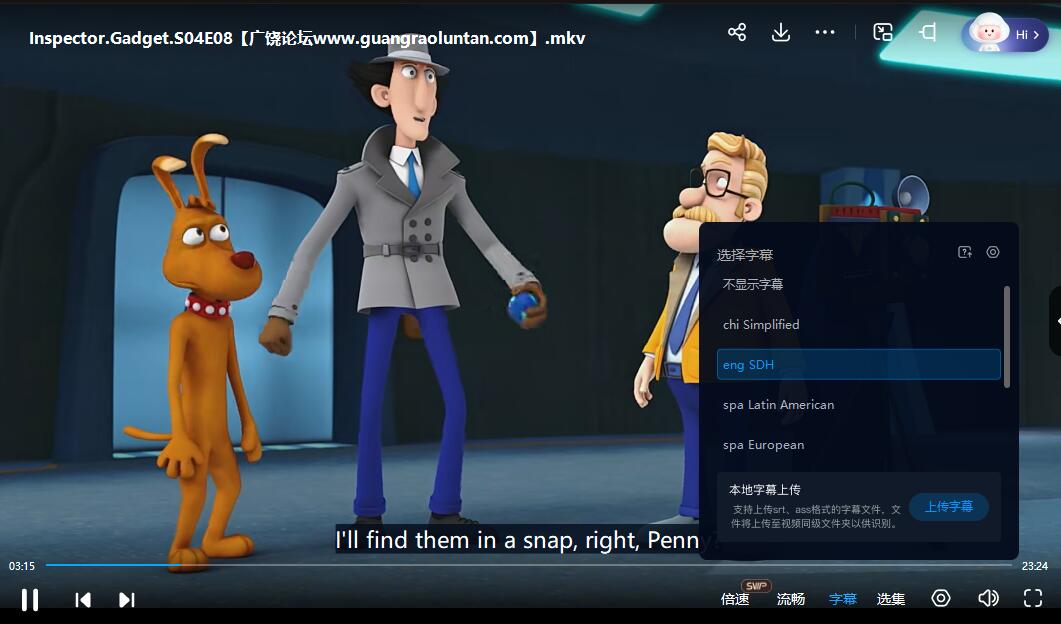This screenshot has height=624, width=1061.
Task: Click the total duration 23:24
Action: click(x=1035, y=566)
